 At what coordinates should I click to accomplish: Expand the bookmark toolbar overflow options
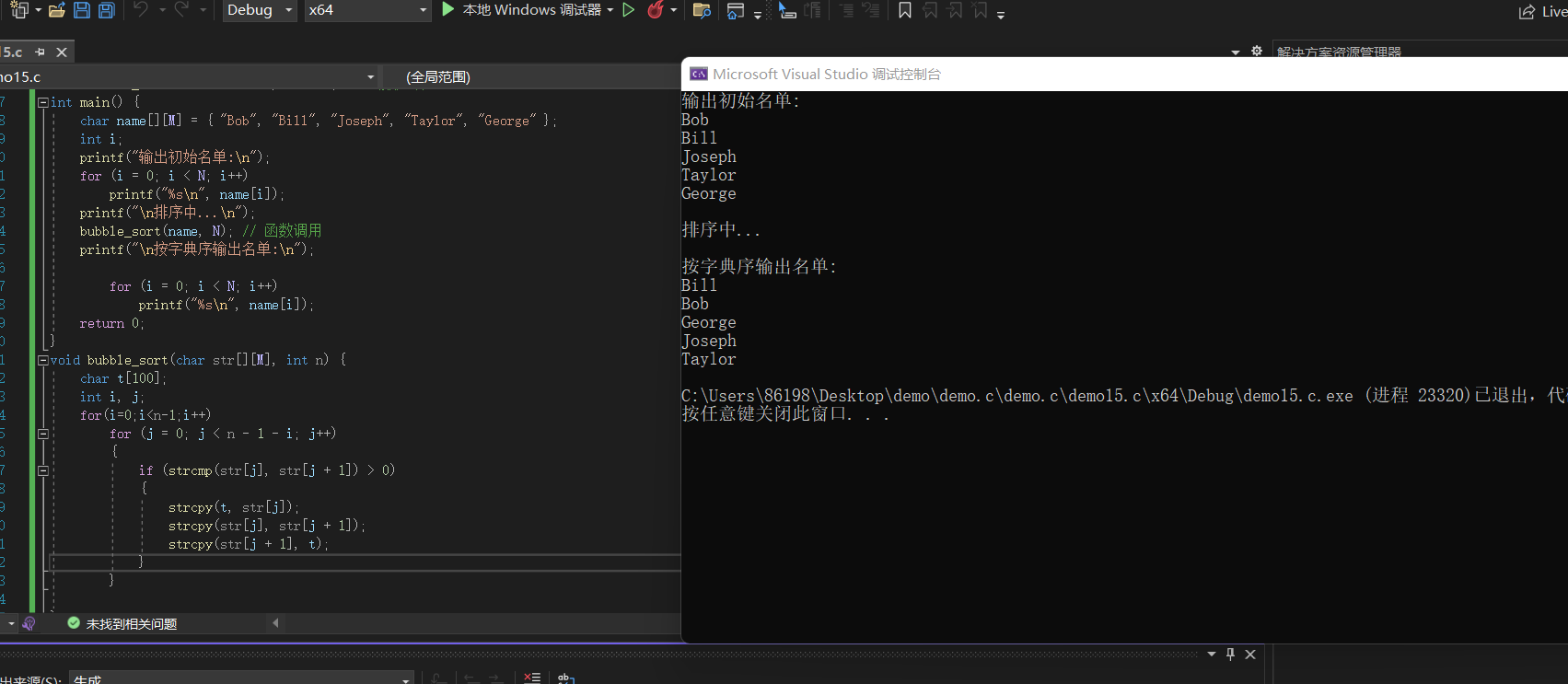[1001, 14]
